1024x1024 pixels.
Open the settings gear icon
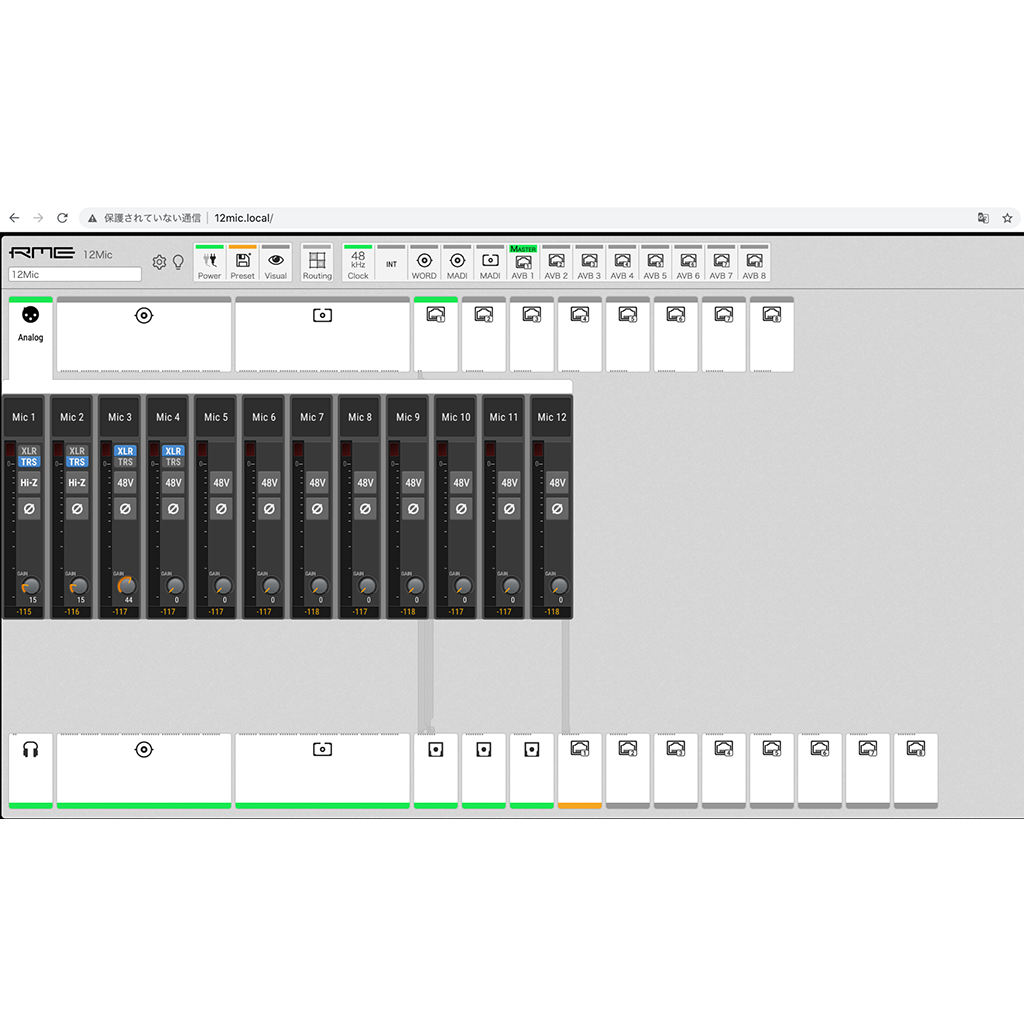click(159, 262)
